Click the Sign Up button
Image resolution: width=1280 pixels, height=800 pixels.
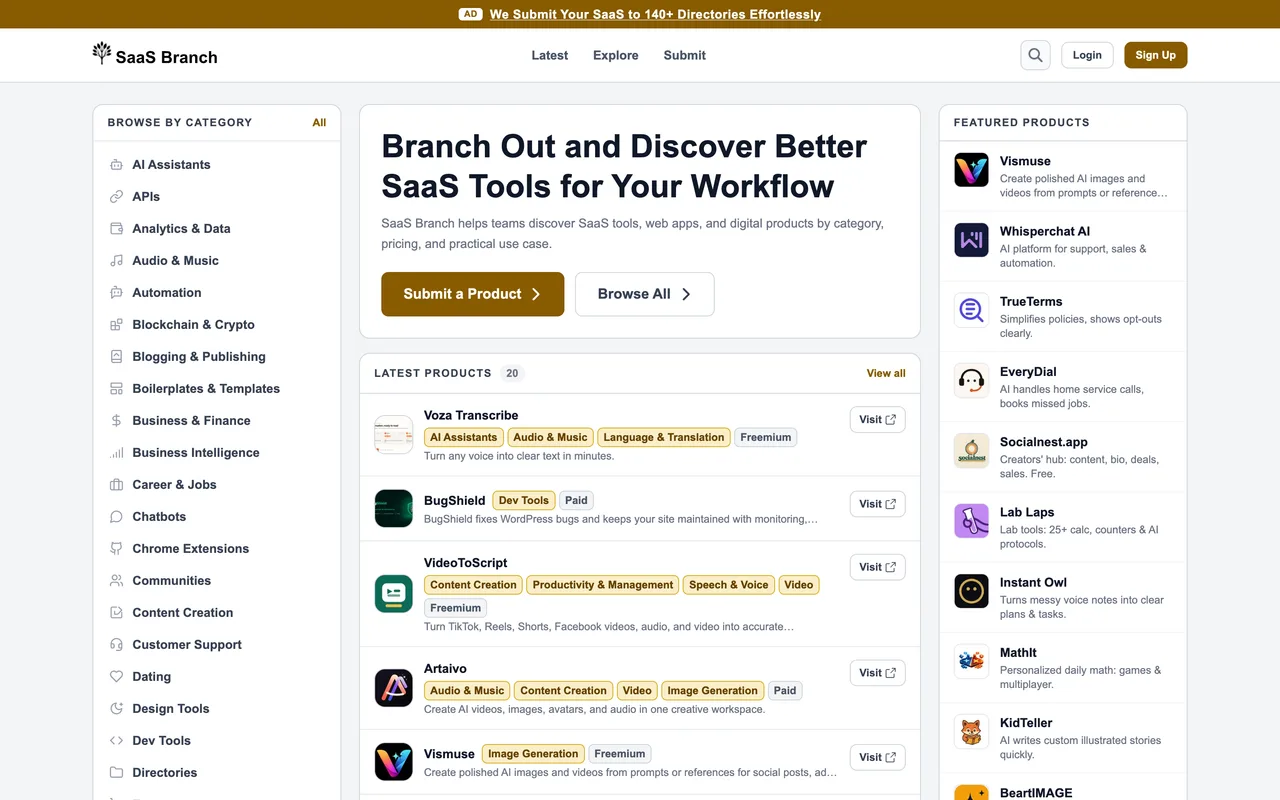[x=1155, y=55]
